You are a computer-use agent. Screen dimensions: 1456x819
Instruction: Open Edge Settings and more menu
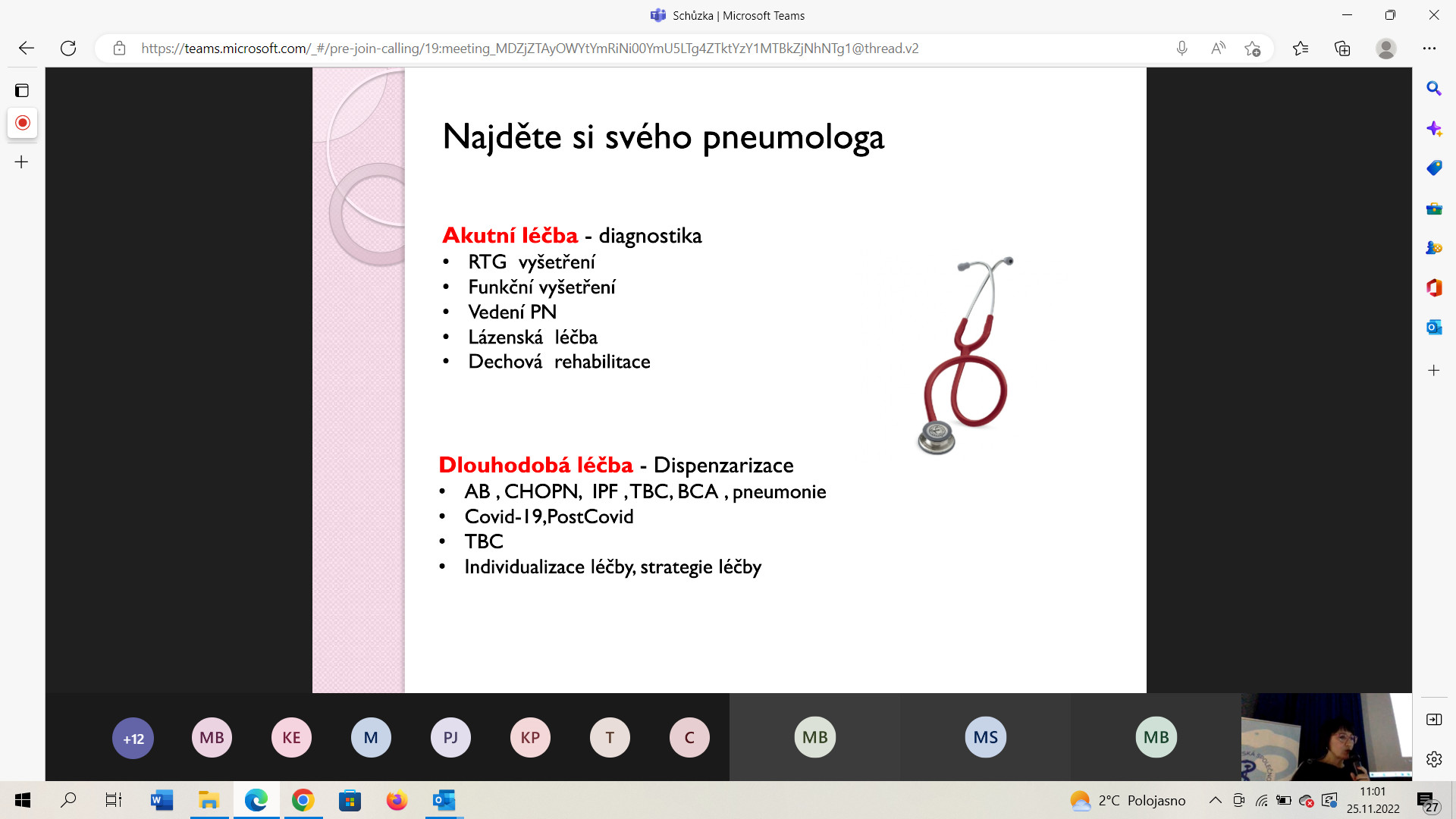coord(1429,49)
